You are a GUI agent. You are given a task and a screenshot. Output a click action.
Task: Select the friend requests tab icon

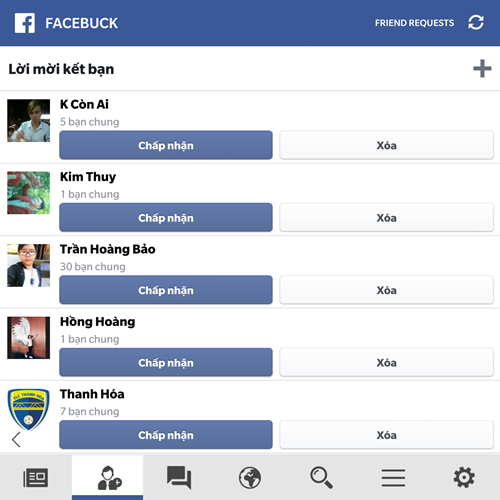pyautogui.click(x=109, y=478)
